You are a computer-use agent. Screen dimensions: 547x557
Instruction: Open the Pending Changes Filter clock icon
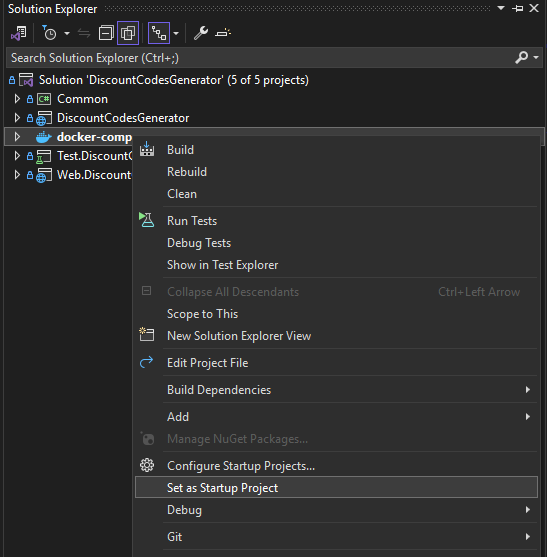(x=49, y=33)
